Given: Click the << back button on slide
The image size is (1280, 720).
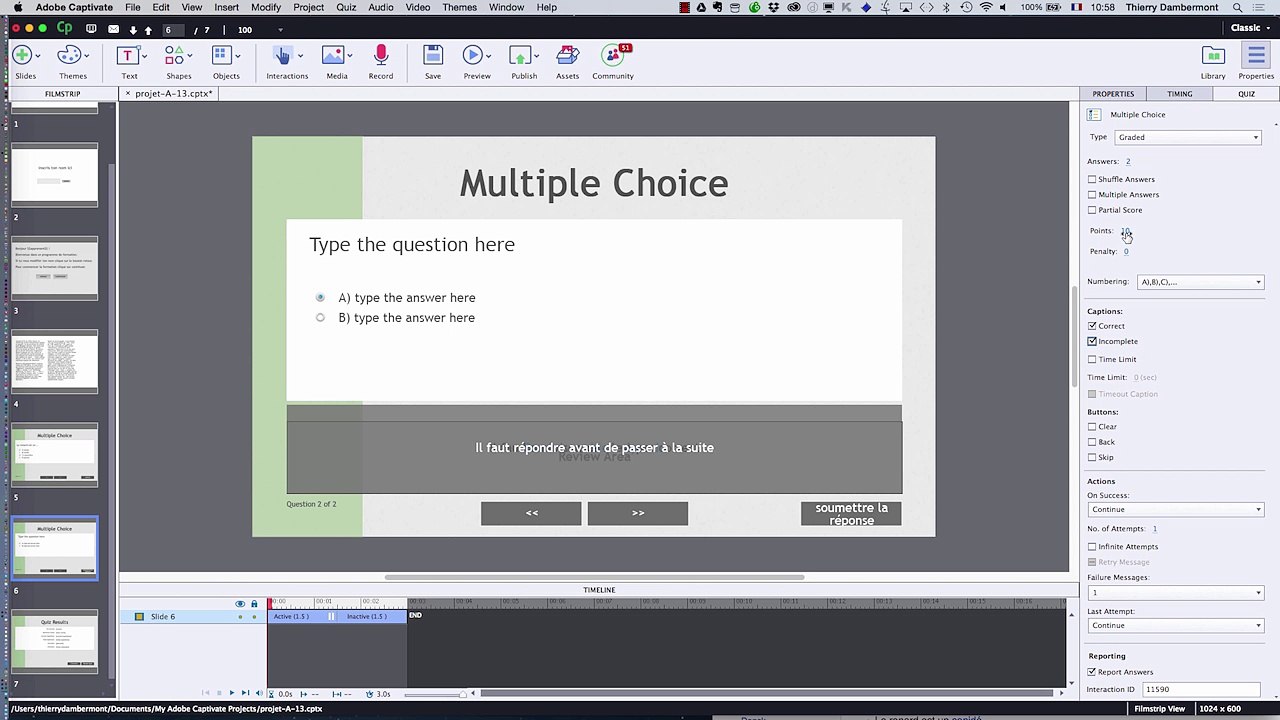Looking at the screenshot, I should [x=531, y=514].
